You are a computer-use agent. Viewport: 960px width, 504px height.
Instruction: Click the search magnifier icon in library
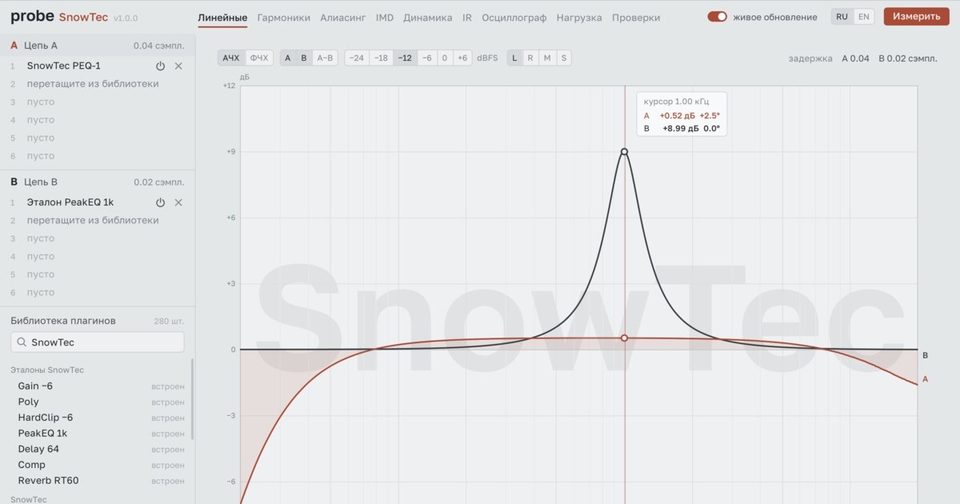pyautogui.click(x=21, y=342)
